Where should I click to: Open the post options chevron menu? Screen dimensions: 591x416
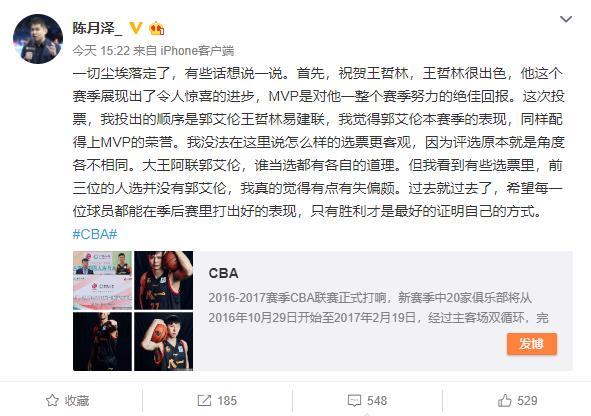pos(566,19)
